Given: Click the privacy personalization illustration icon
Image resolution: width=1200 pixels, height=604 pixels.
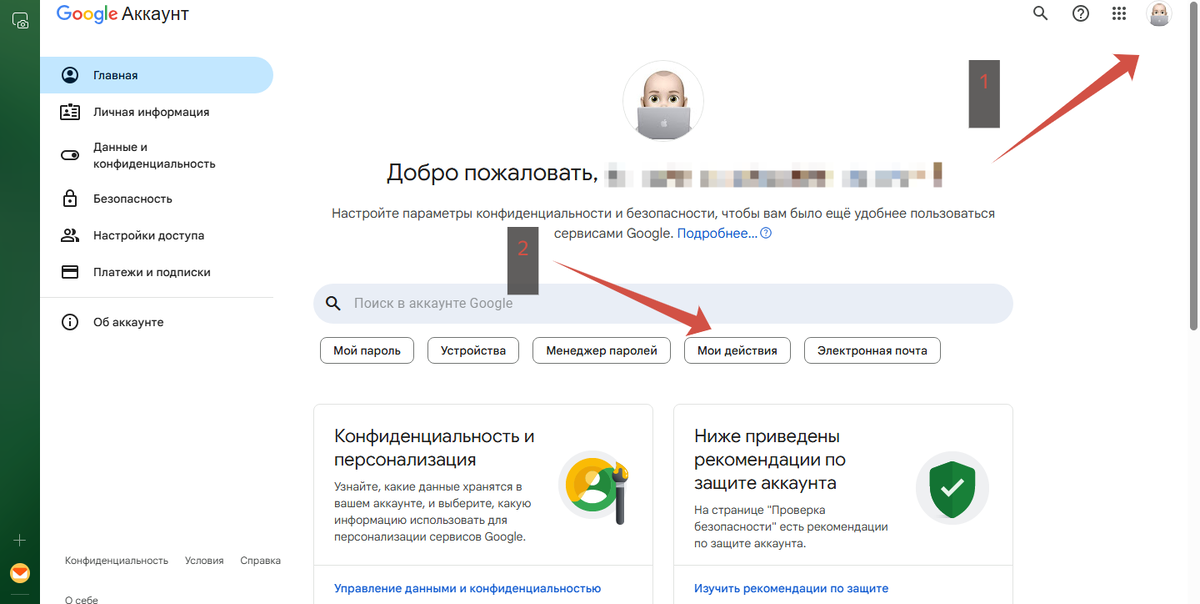Looking at the screenshot, I should pos(594,488).
